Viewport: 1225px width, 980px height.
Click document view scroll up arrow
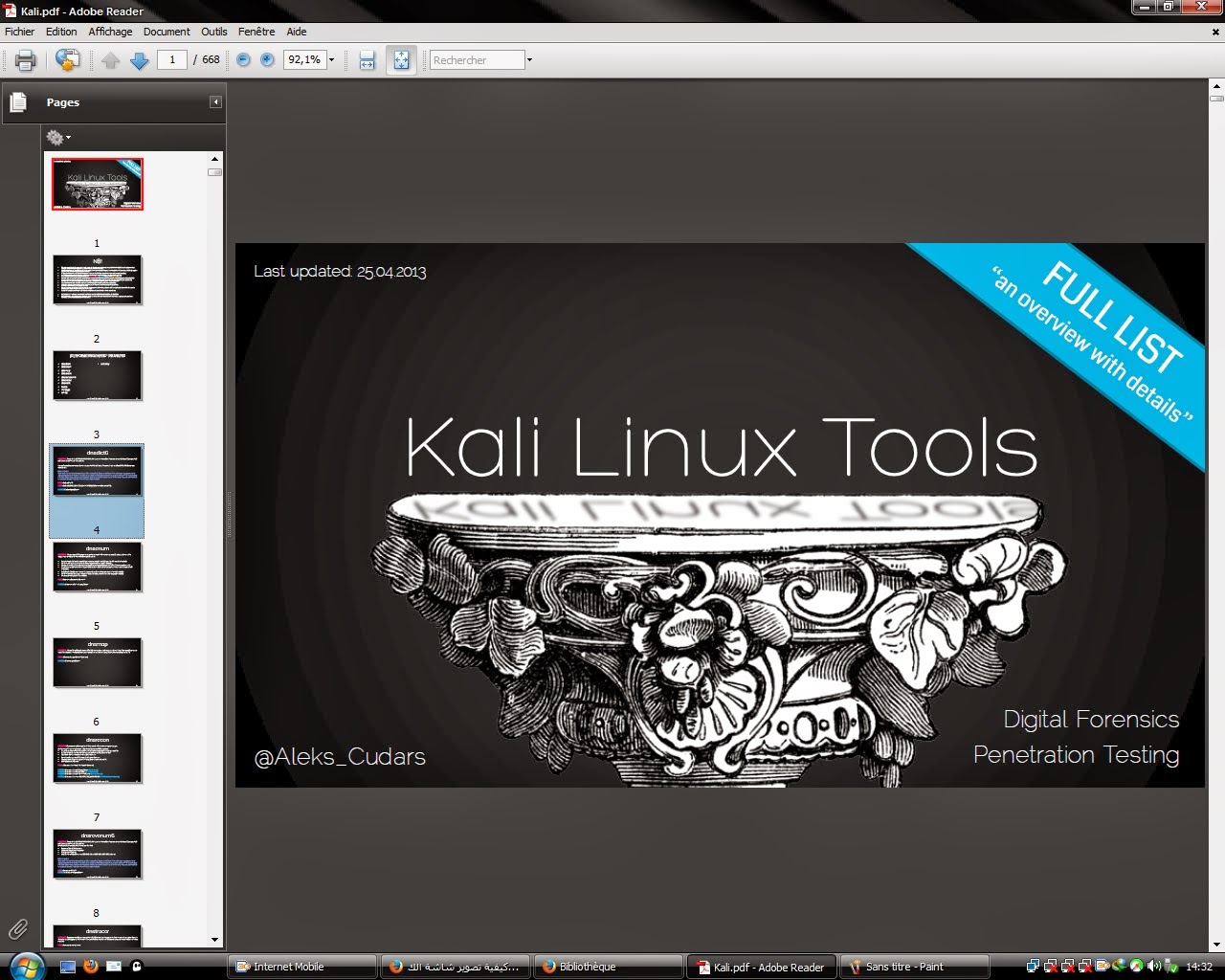click(x=1216, y=86)
